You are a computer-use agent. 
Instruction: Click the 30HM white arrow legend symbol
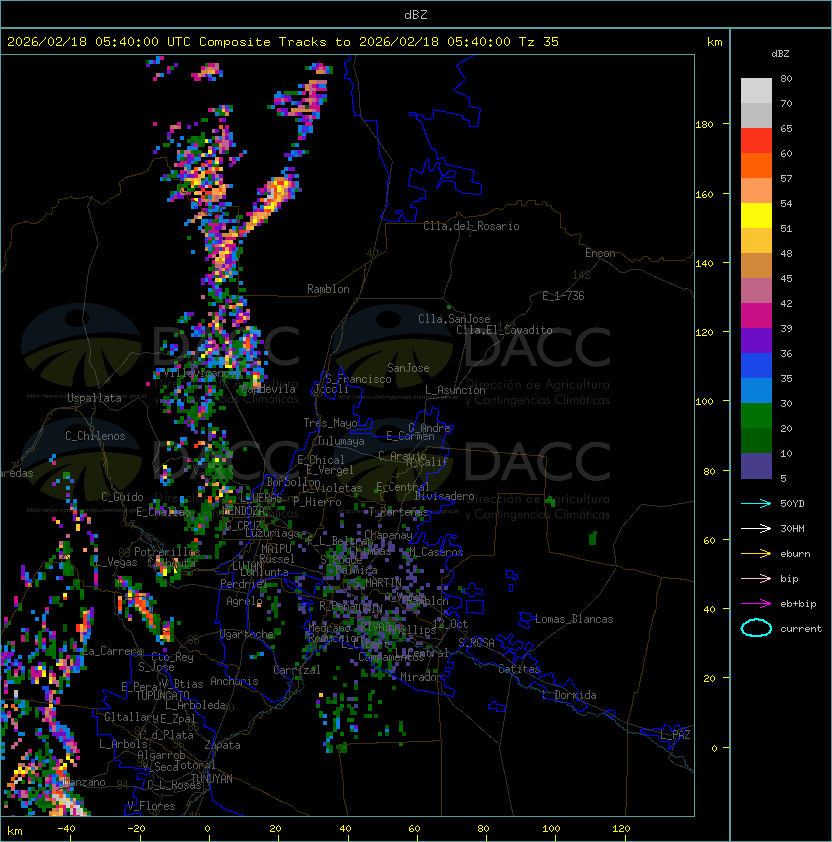[756, 528]
